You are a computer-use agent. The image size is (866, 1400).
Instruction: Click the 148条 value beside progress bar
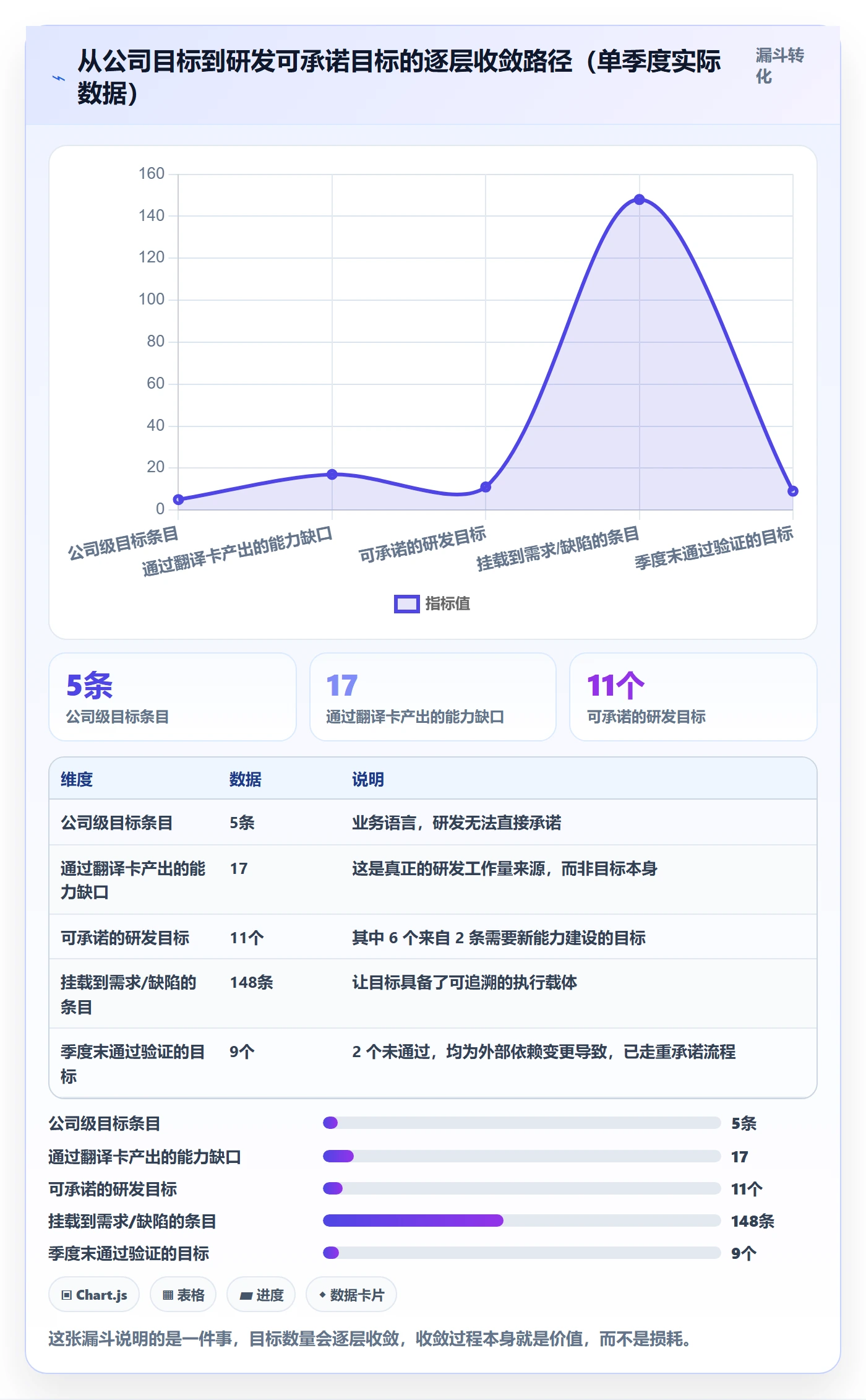pyautogui.click(x=753, y=1221)
